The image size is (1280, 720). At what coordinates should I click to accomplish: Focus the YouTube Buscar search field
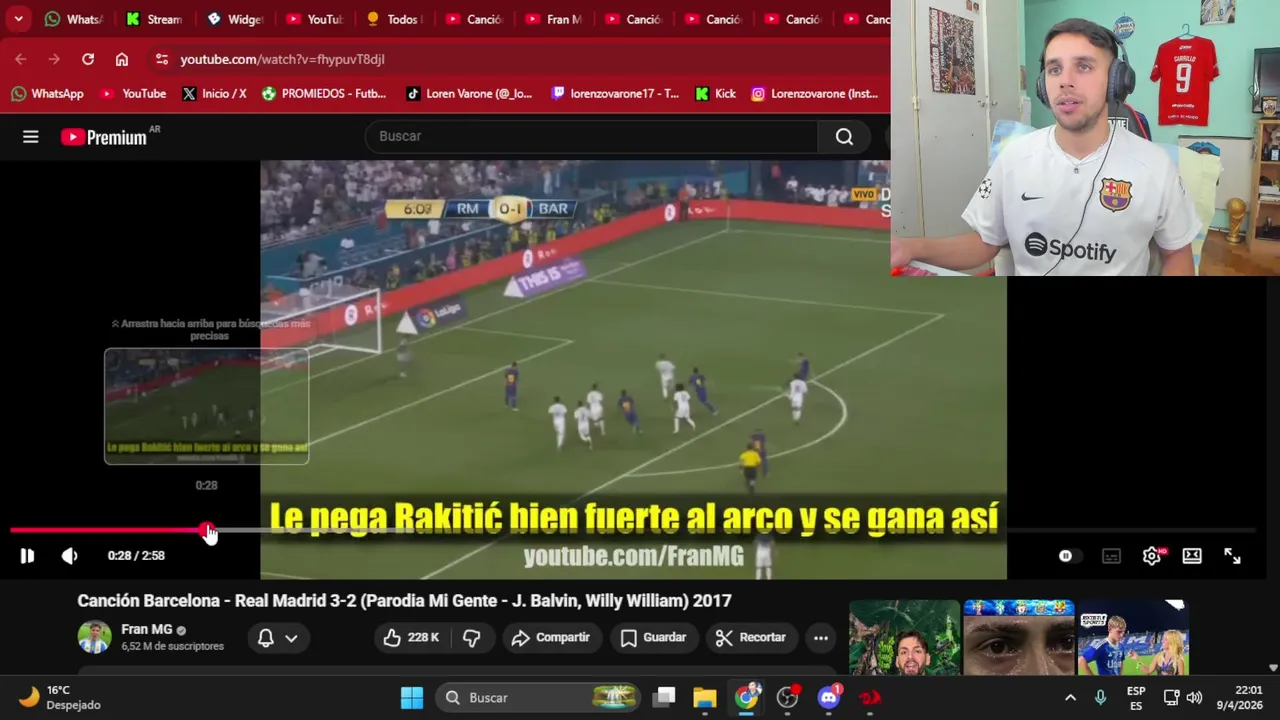click(x=590, y=136)
